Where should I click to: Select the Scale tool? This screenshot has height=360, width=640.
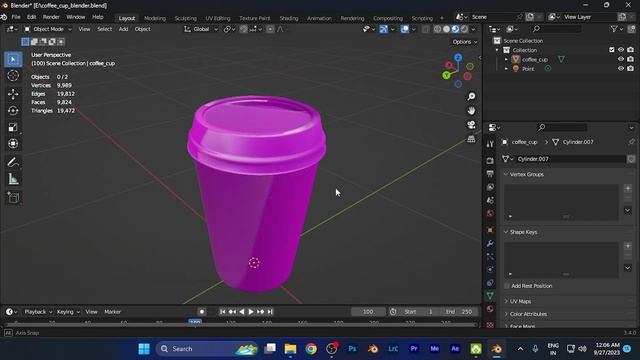click(x=13, y=127)
